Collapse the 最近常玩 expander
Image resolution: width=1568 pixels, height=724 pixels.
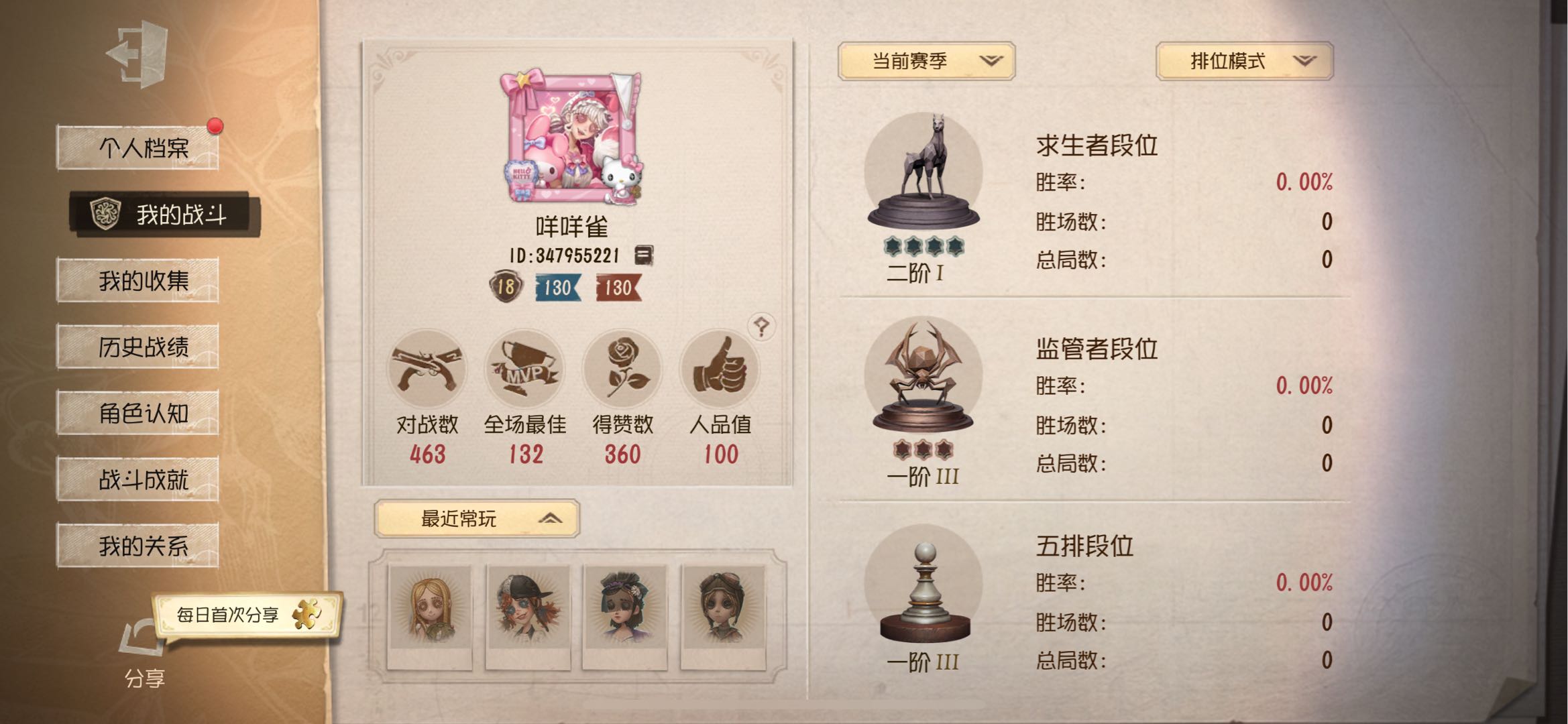[x=477, y=518]
